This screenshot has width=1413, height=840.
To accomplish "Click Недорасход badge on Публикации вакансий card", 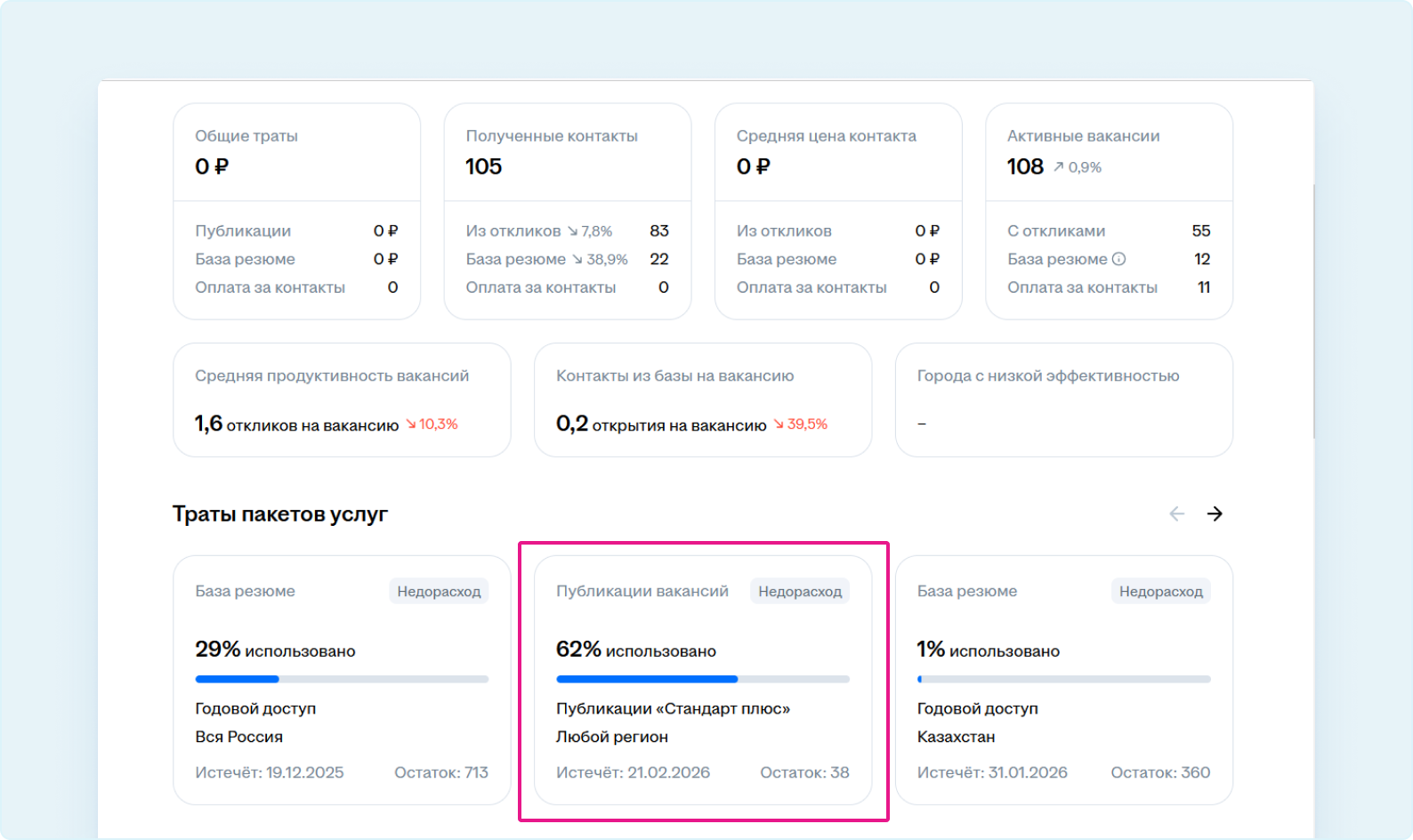I will pyautogui.click(x=799, y=592).
